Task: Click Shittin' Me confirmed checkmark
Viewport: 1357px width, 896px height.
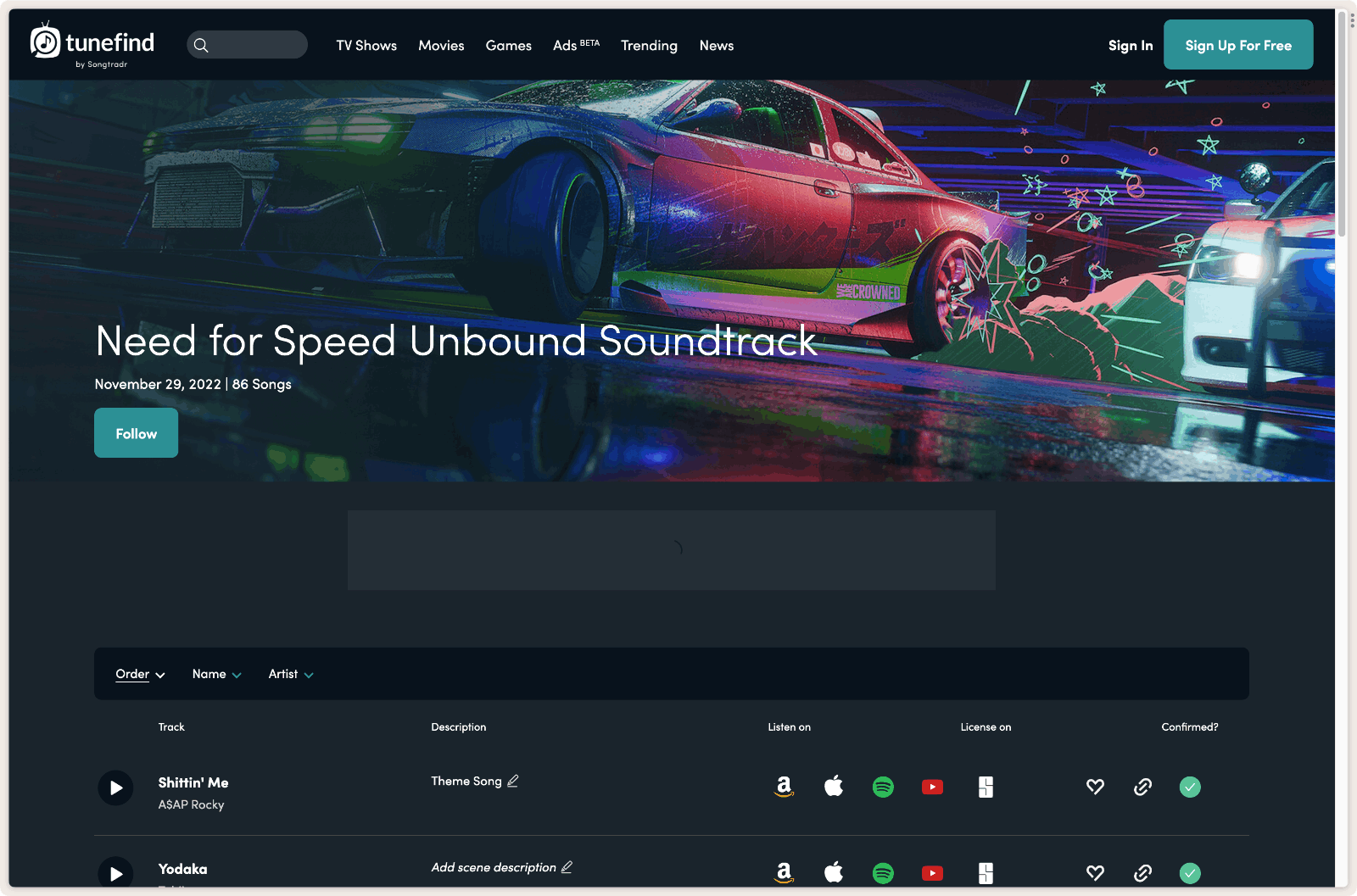Action: click(x=1190, y=787)
